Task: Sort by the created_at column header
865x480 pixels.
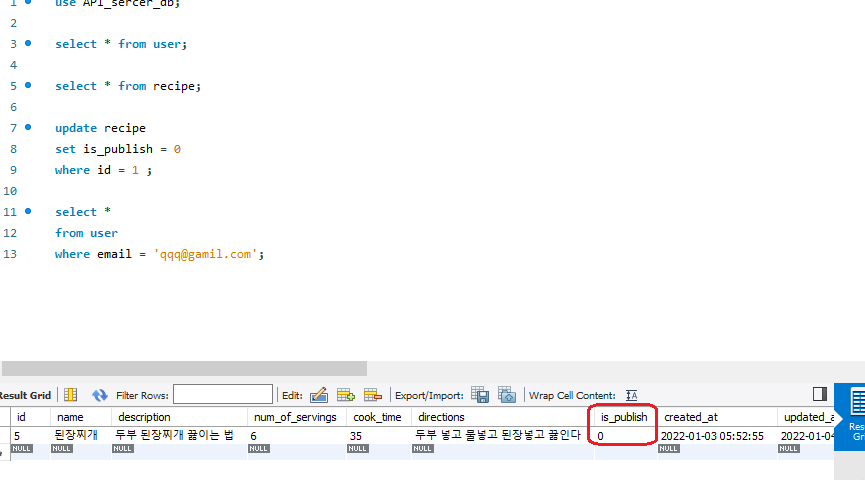Action: (717, 417)
